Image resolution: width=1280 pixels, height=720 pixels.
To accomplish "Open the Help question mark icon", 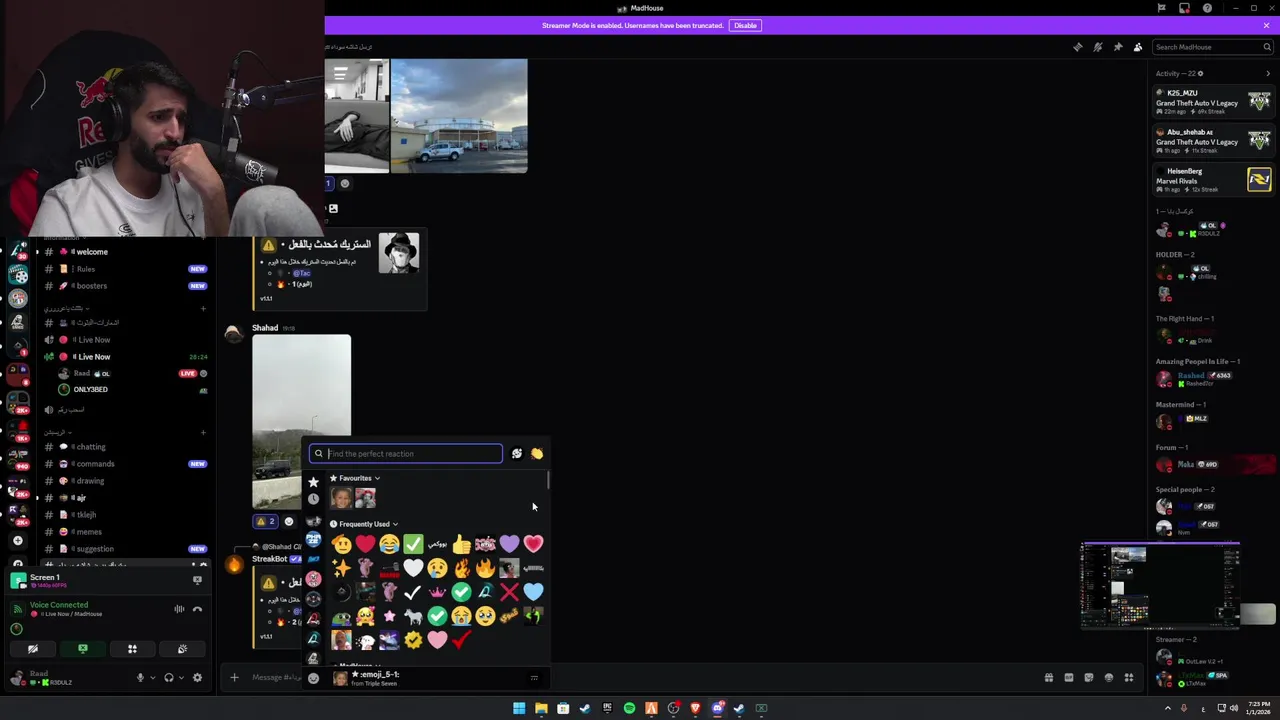I will (1207, 8).
